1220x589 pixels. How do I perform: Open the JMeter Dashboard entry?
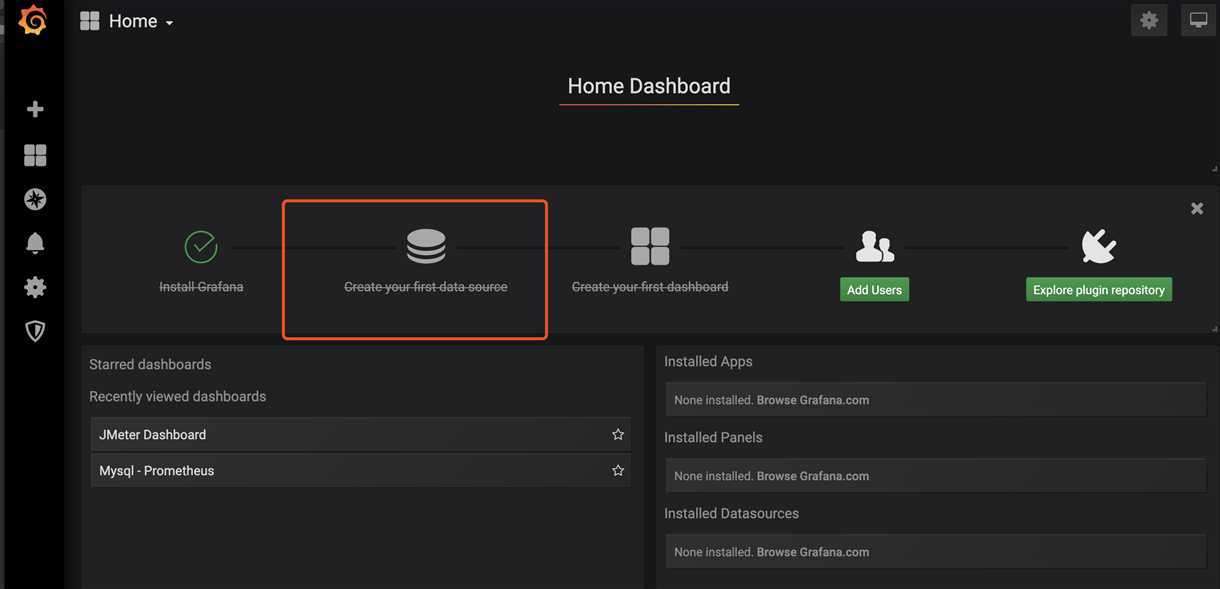[360, 435]
